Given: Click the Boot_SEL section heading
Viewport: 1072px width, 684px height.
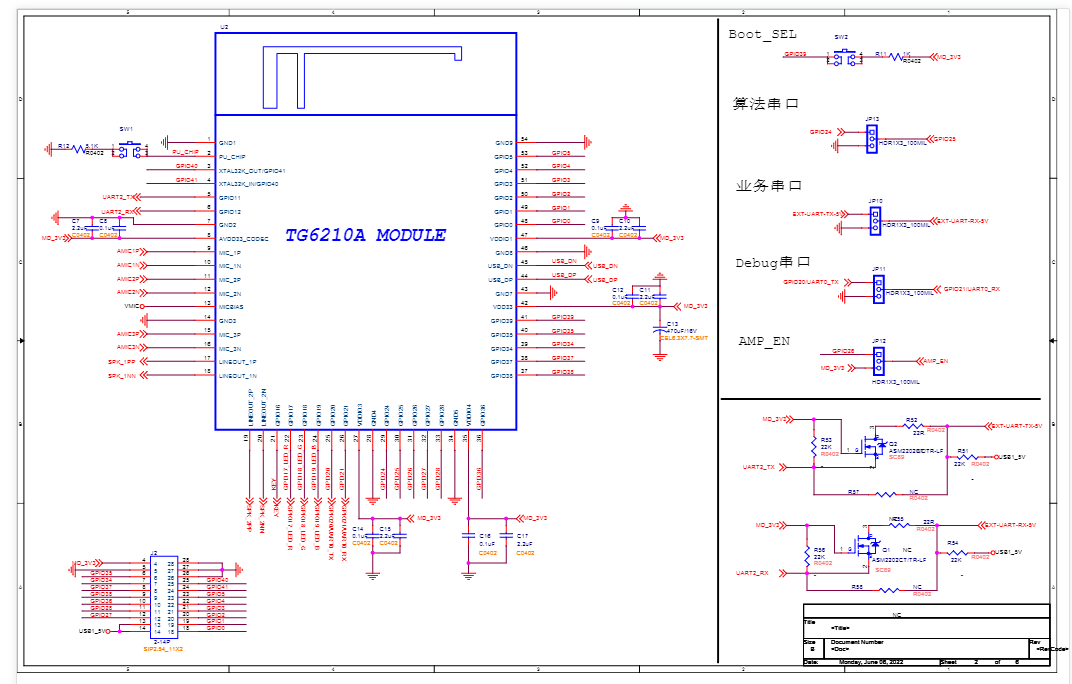Looking at the screenshot, I should click(x=762, y=34).
